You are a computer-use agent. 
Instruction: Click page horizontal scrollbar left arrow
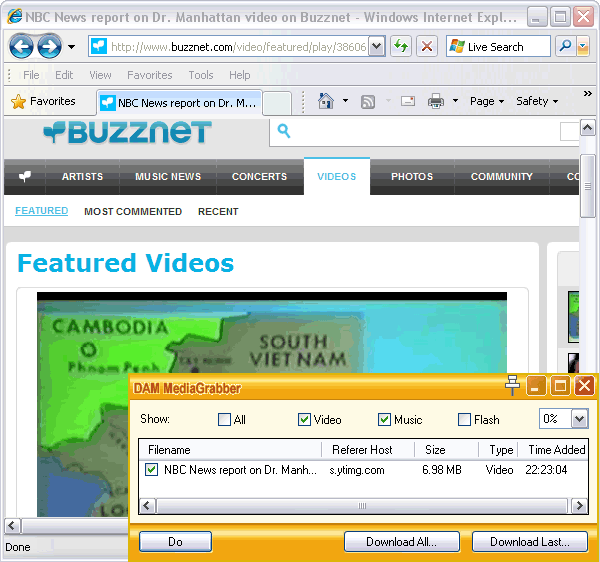coord(12,526)
